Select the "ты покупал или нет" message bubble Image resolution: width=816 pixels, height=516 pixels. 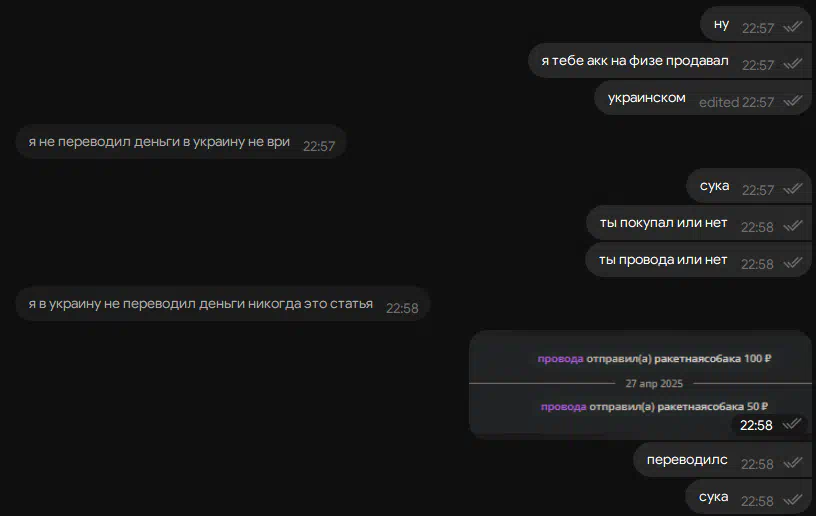click(699, 223)
